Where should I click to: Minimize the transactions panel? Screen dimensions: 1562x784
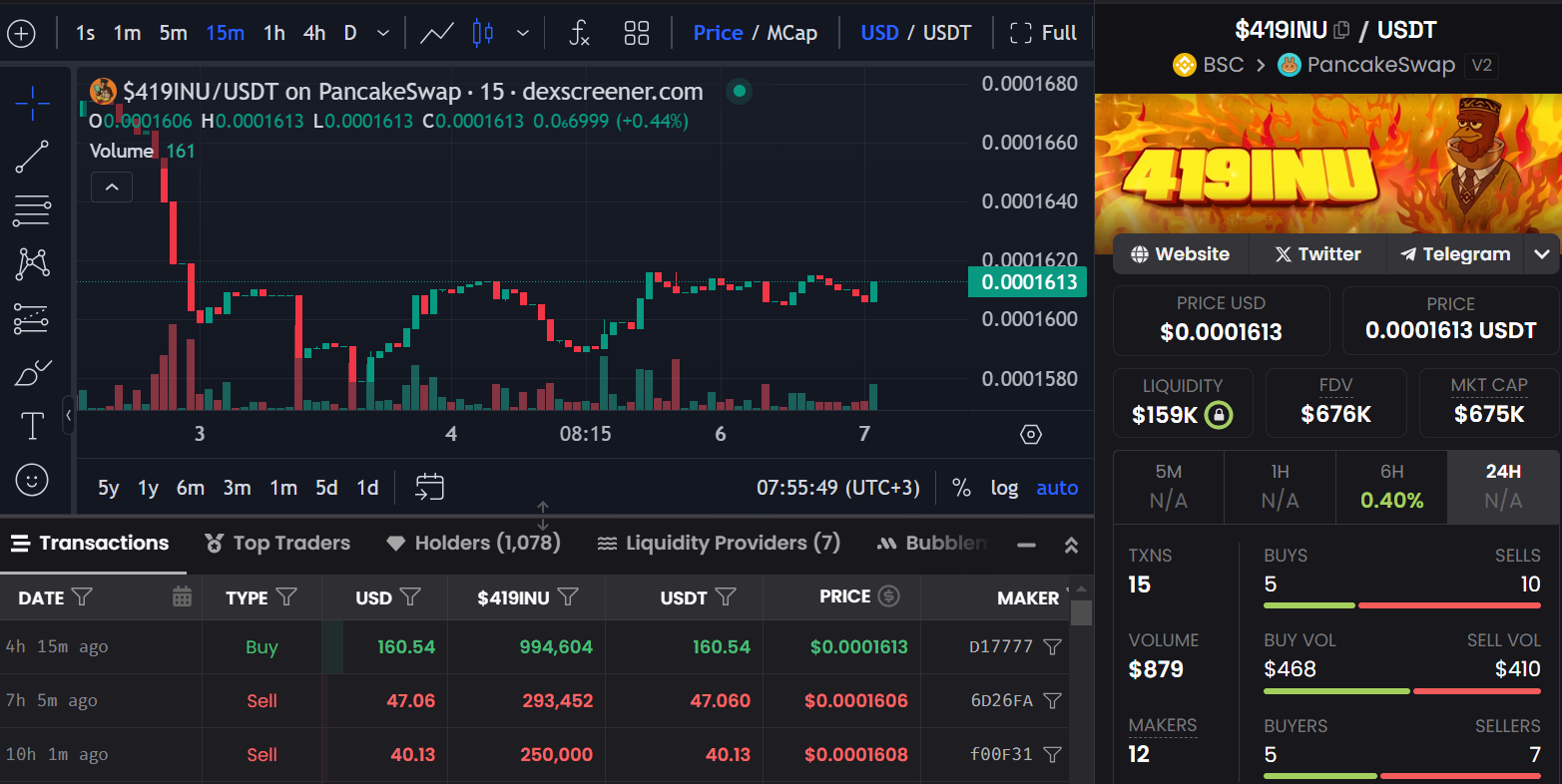[1026, 545]
